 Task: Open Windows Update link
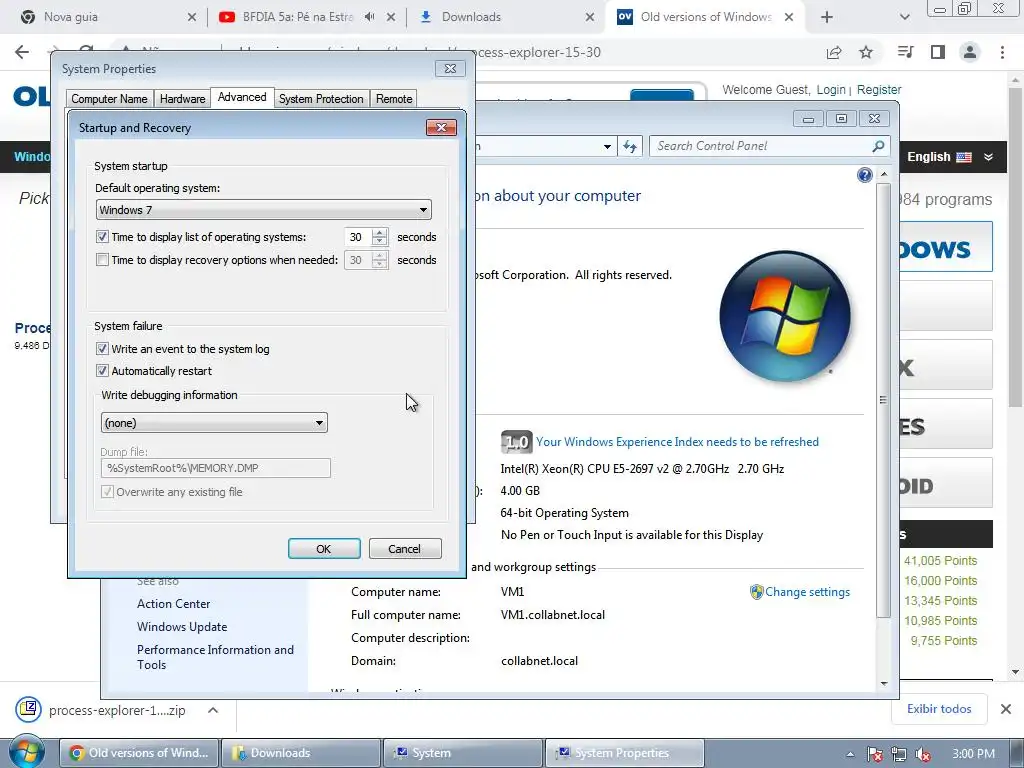click(x=182, y=627)
